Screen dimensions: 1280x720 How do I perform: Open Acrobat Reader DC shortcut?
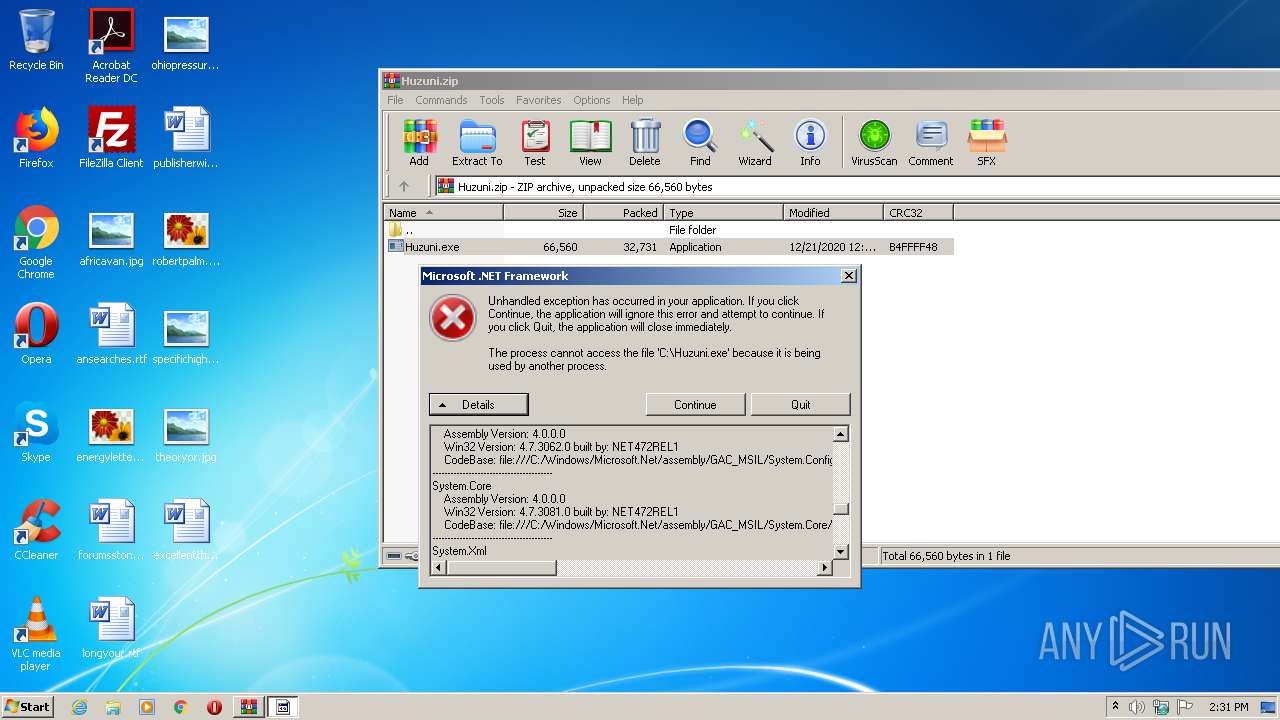click(111, 46)
